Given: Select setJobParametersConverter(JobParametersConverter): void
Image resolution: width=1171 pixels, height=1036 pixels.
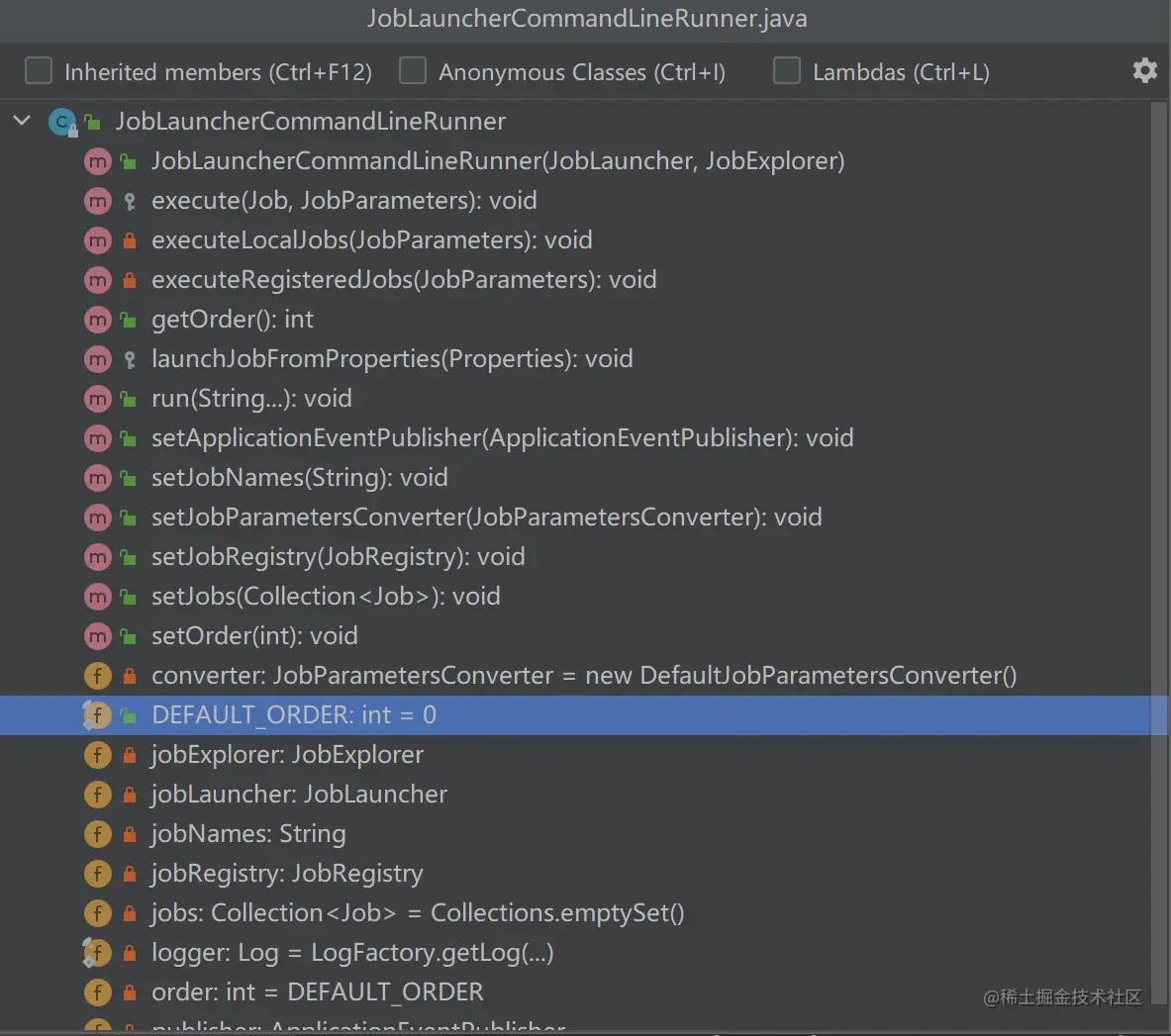Looking at the screenshot, I should 487,518.
